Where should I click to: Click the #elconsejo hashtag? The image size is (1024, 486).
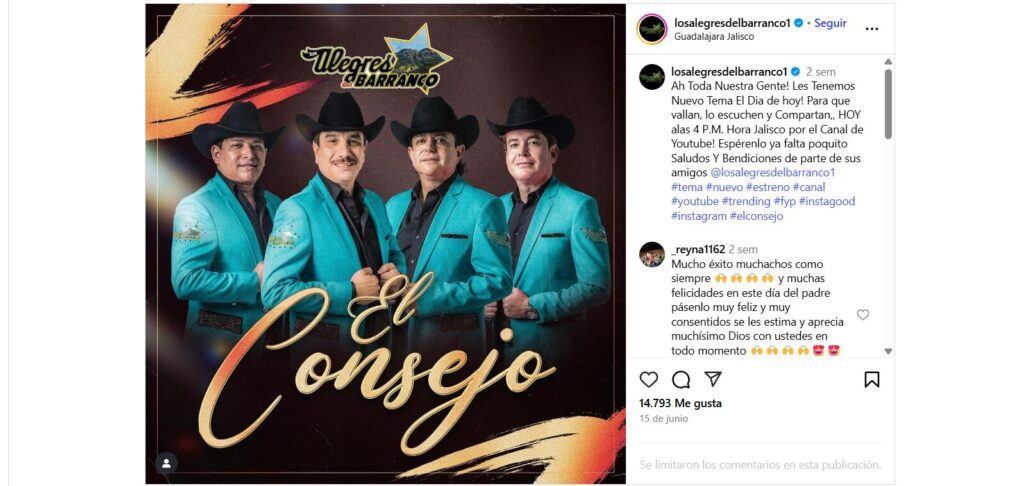[756, 216]
